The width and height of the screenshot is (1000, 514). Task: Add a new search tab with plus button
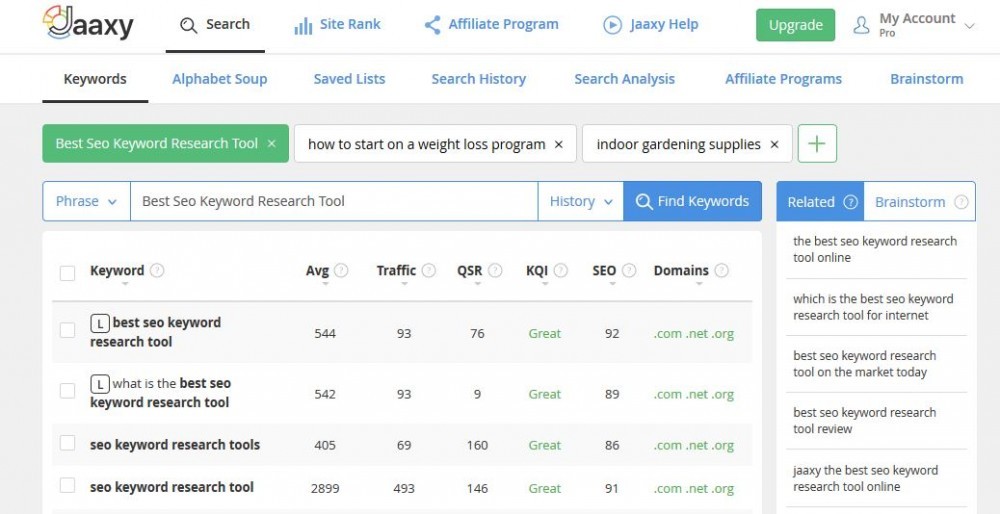pos(817,143)
